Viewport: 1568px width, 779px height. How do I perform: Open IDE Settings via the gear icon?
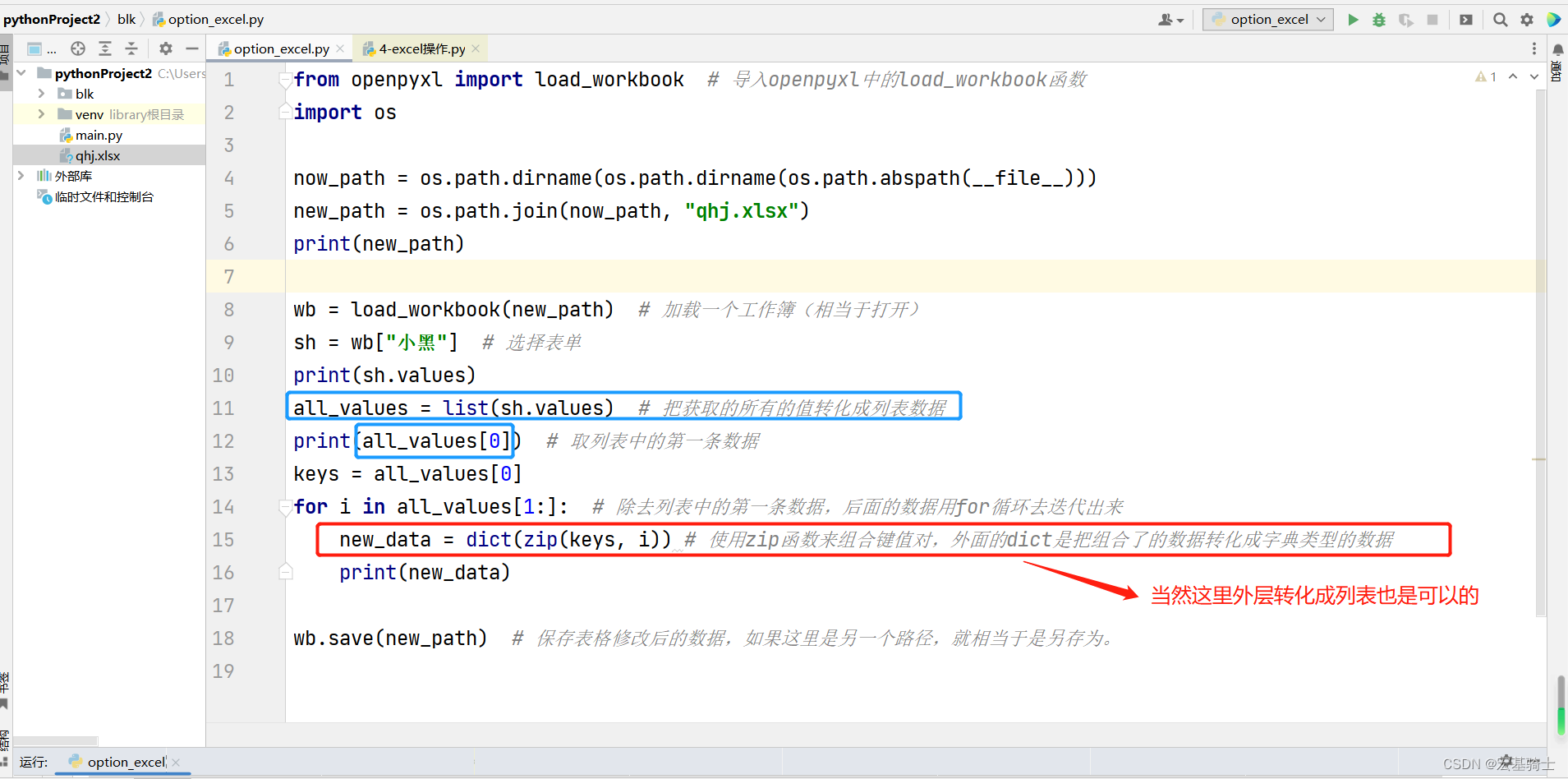click(x=1527, y=19)
